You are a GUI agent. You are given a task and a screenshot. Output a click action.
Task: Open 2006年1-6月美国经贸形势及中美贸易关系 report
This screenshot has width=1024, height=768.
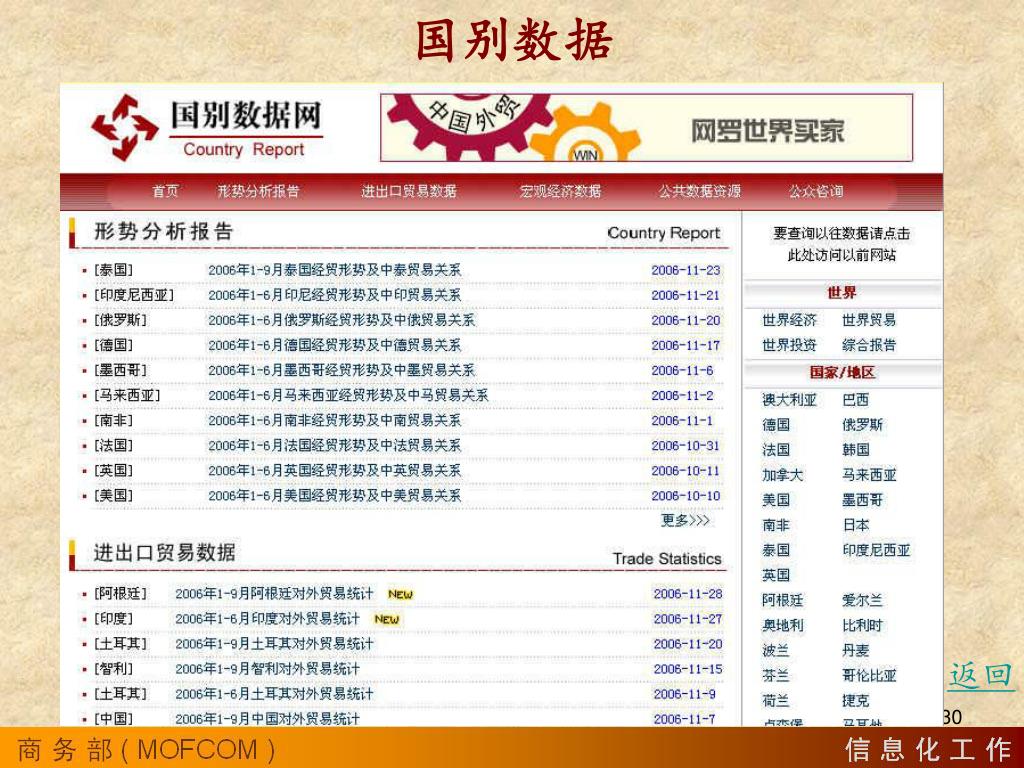334,496
